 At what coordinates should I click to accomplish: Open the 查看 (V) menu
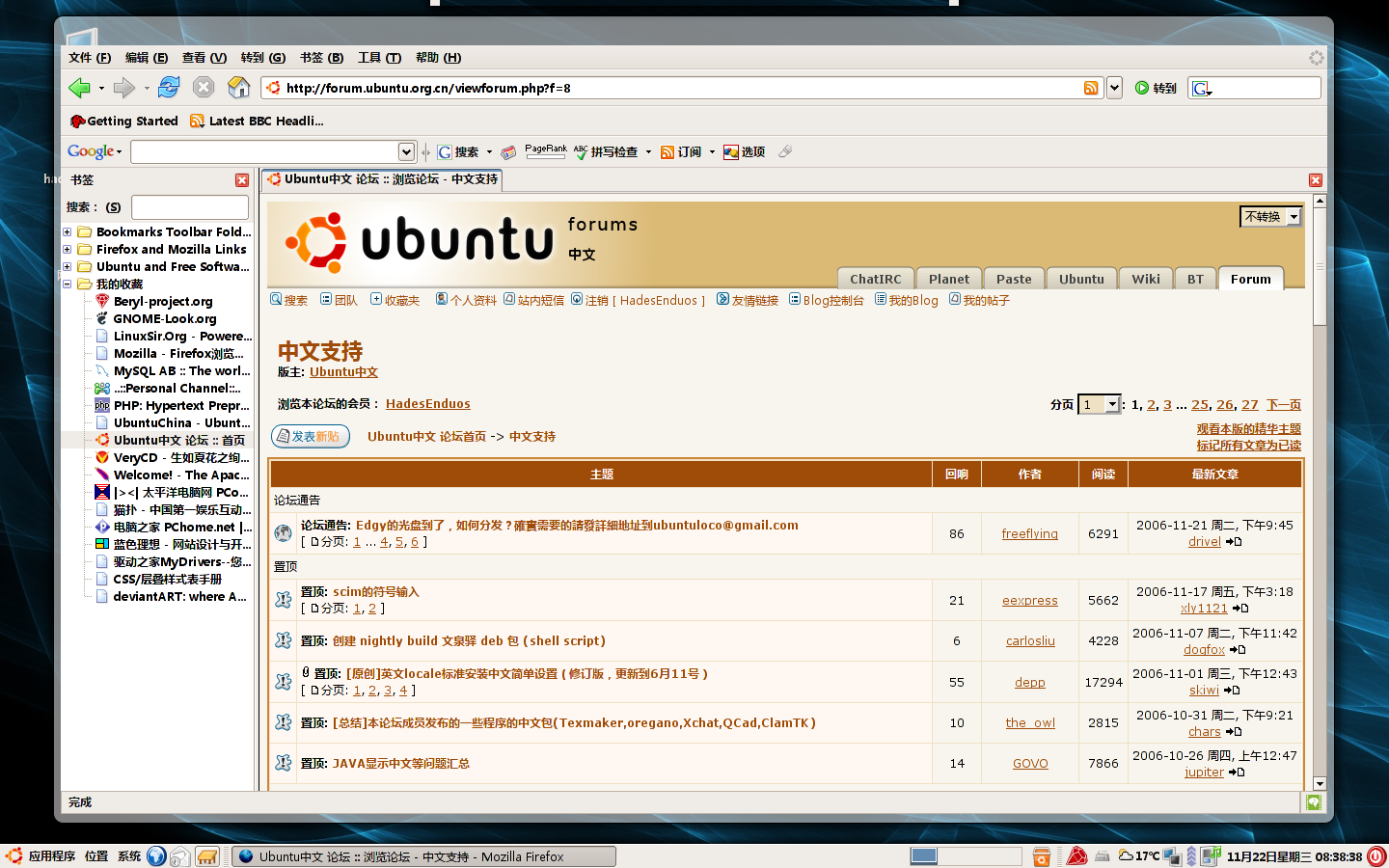[204, 58]
